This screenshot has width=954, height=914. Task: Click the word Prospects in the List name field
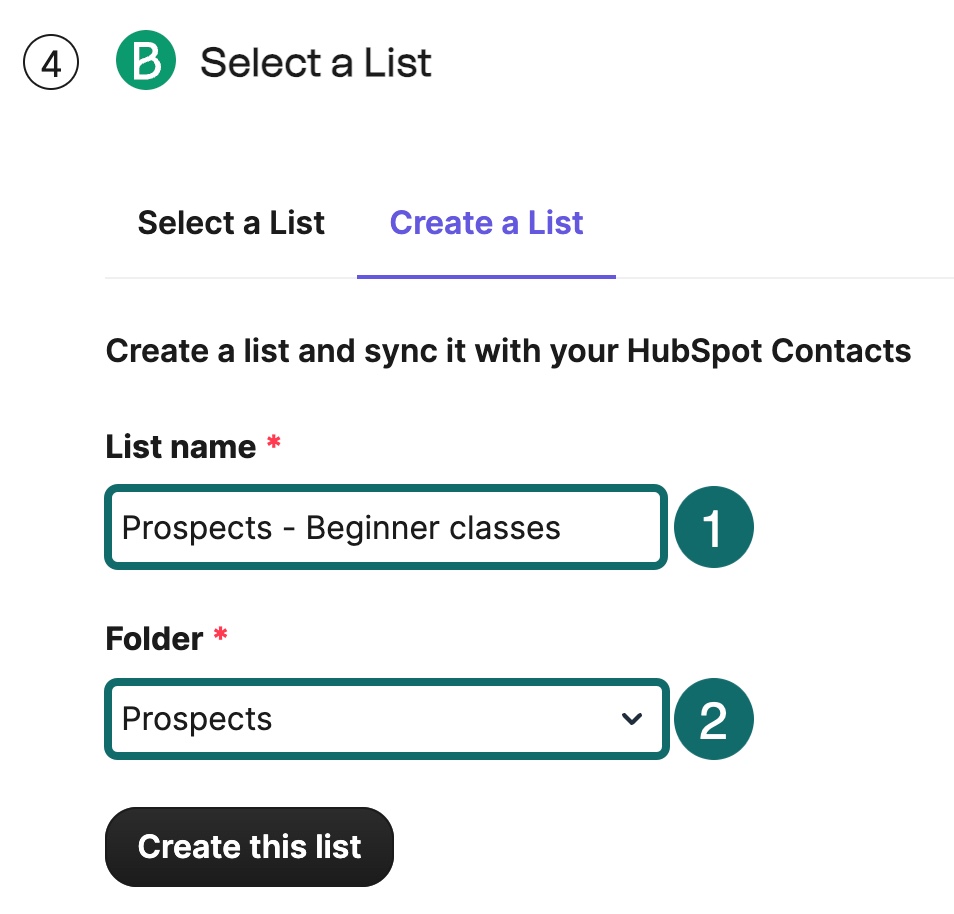(197, 527)
